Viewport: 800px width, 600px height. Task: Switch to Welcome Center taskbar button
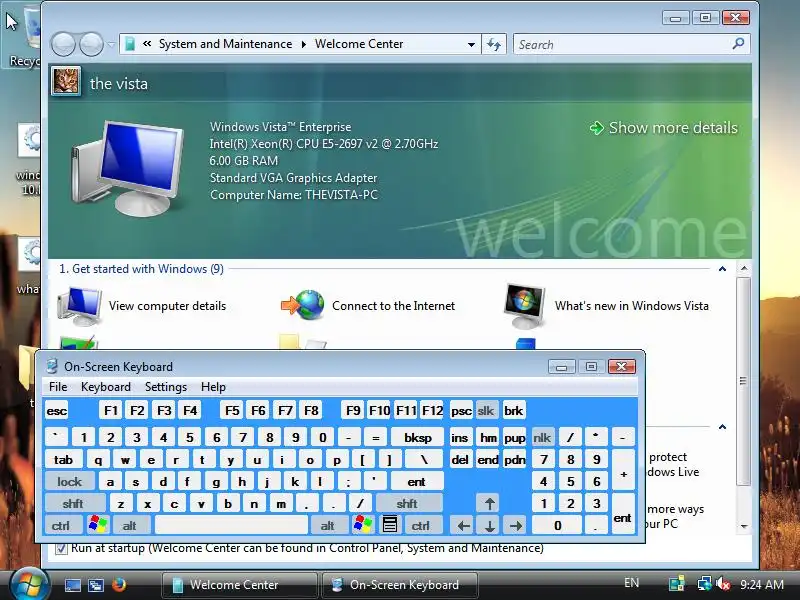pos(239,585)
